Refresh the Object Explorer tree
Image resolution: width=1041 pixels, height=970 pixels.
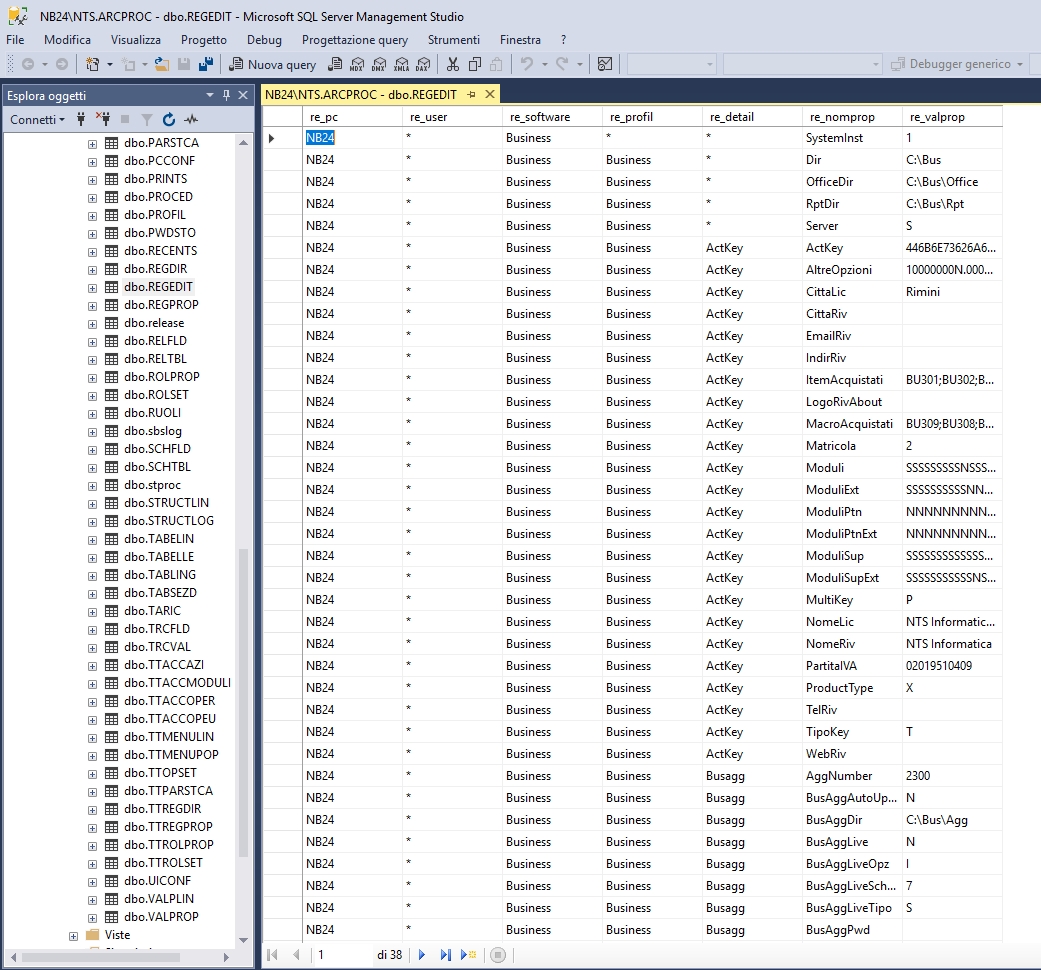[169, 120]
